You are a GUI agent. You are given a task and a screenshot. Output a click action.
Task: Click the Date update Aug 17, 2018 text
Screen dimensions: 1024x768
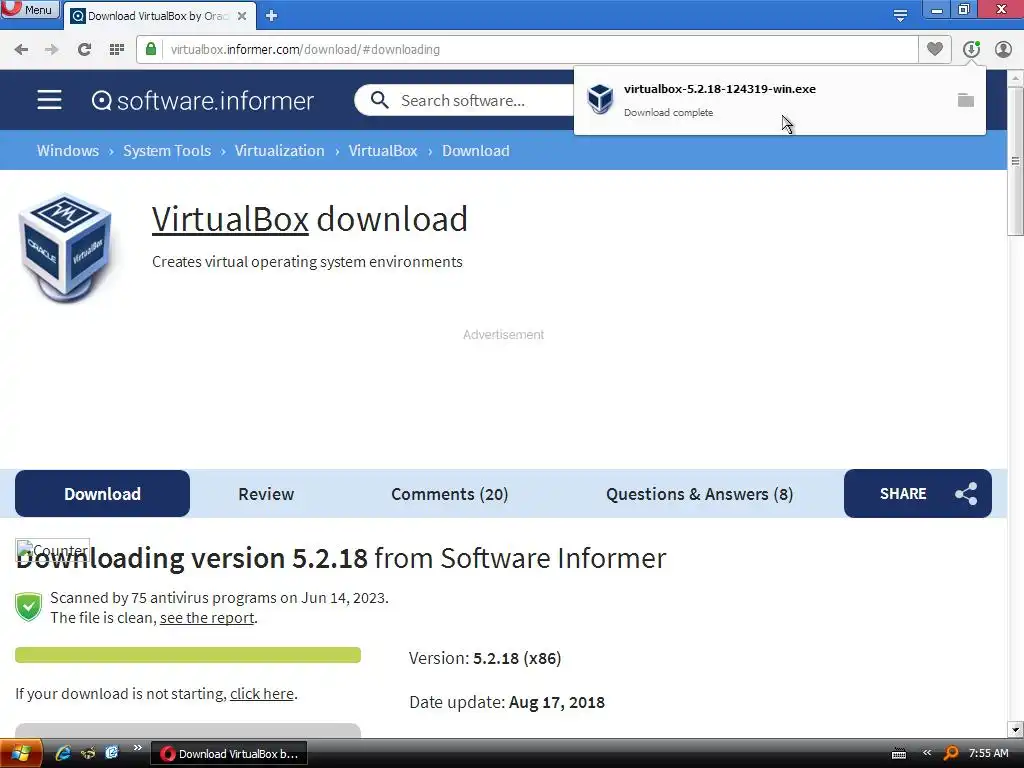(507, 703)
